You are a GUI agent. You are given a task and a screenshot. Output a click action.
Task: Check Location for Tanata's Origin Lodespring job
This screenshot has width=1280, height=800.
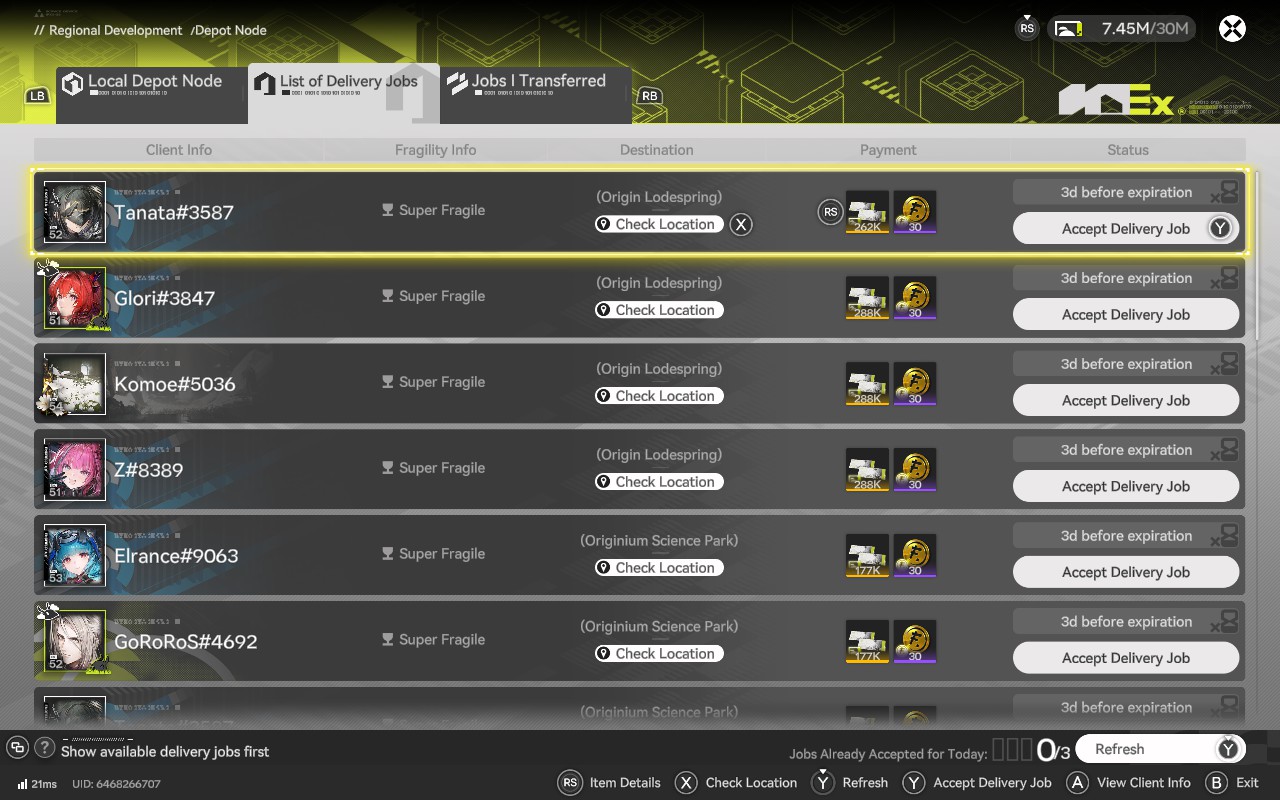pyautogui.click(x=657, y=224)
